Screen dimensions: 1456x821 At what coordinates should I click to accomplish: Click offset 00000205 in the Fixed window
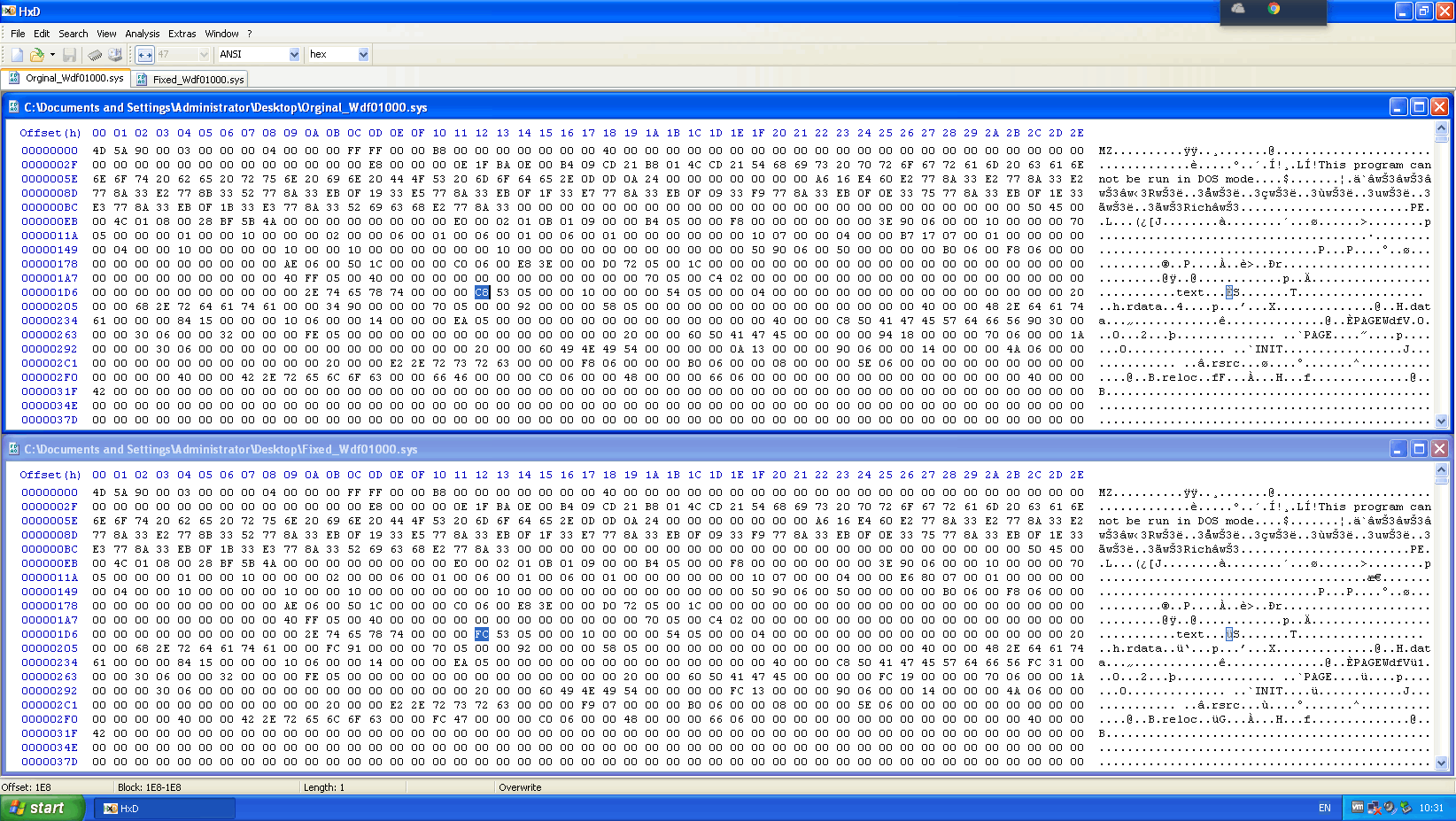tap(50, 648)
